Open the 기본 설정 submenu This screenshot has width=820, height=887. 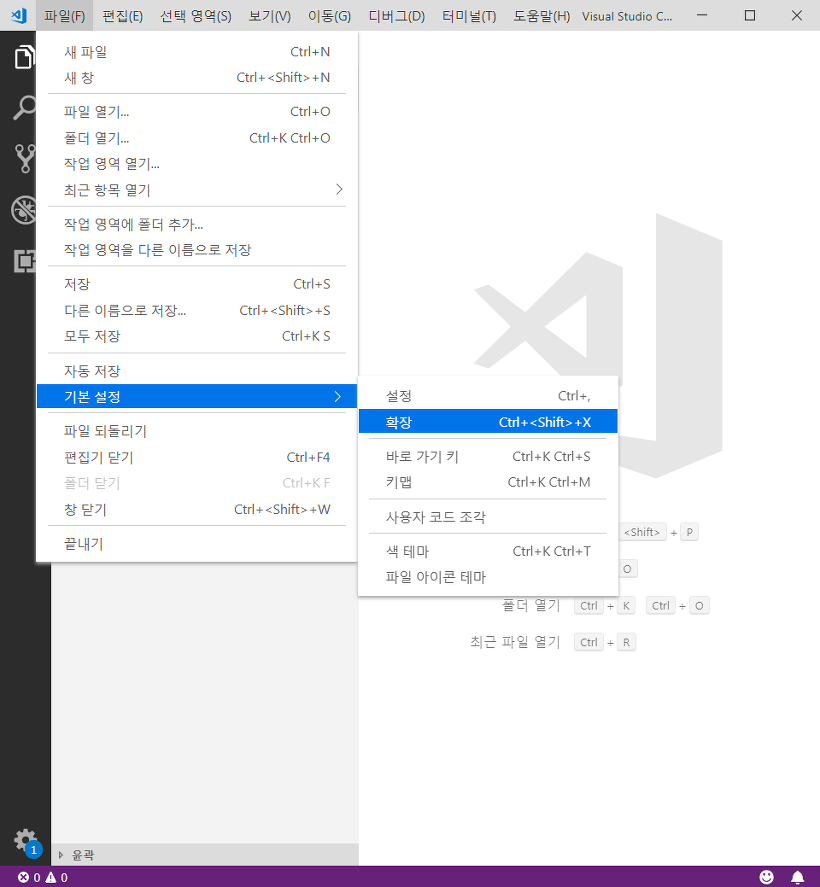197,396
